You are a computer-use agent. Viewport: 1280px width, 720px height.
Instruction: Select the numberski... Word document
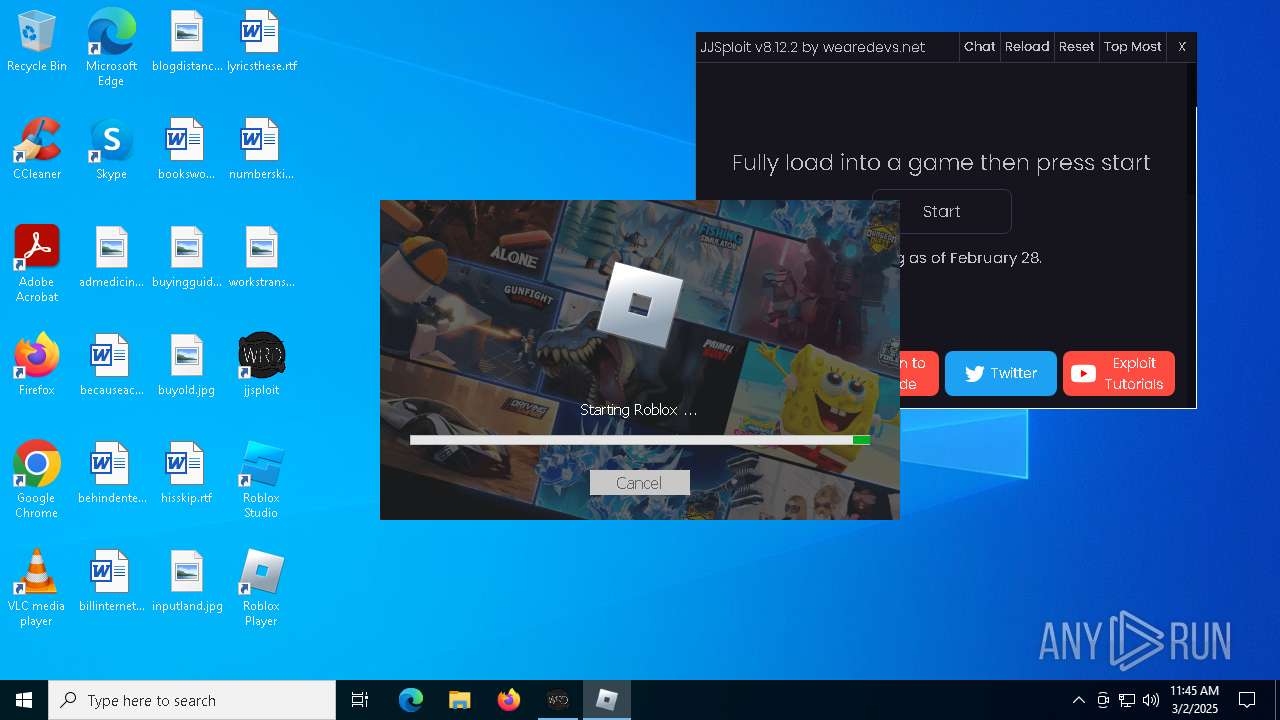tap(261, 150)
